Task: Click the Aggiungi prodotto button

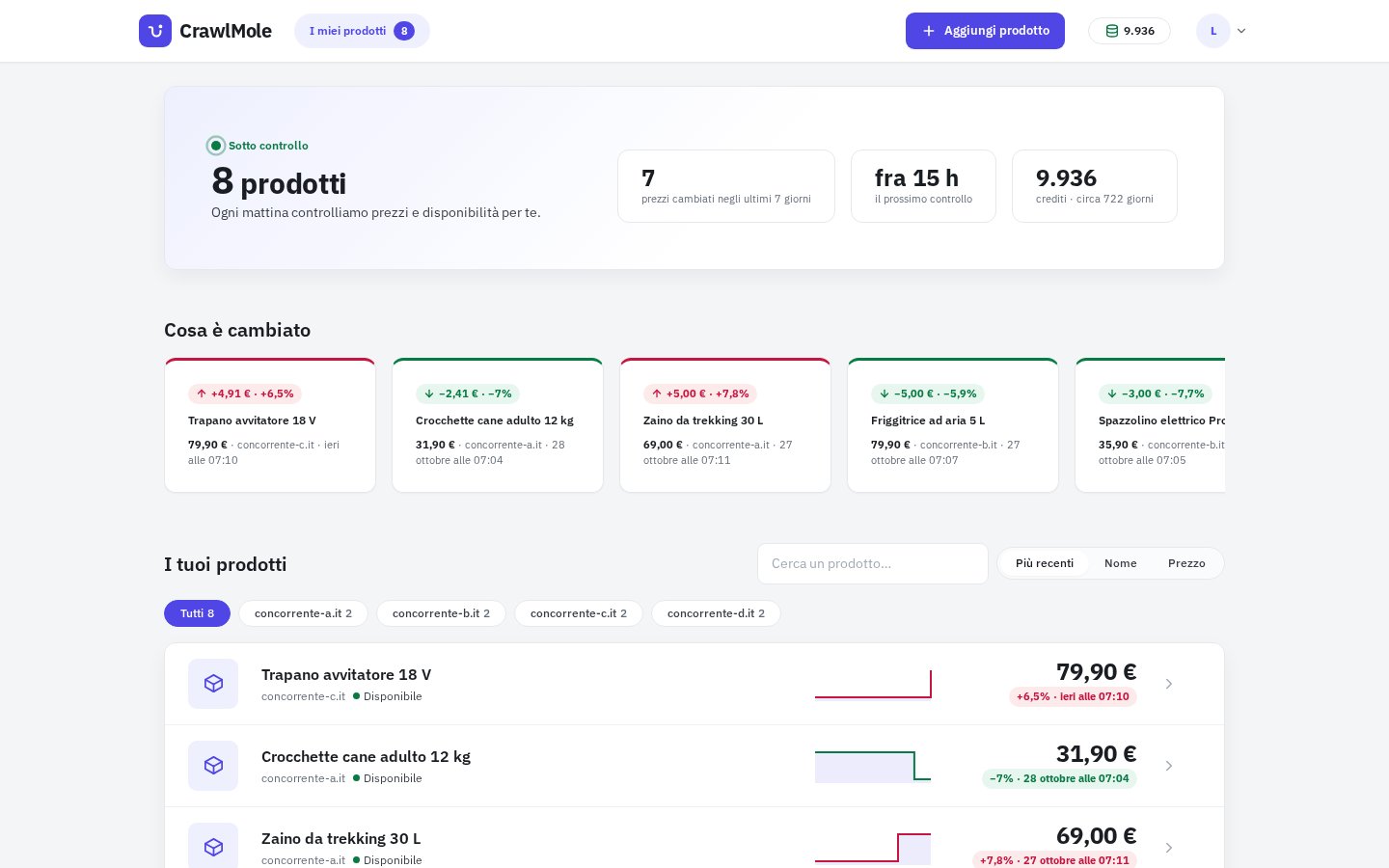Action: pos(985,31)
